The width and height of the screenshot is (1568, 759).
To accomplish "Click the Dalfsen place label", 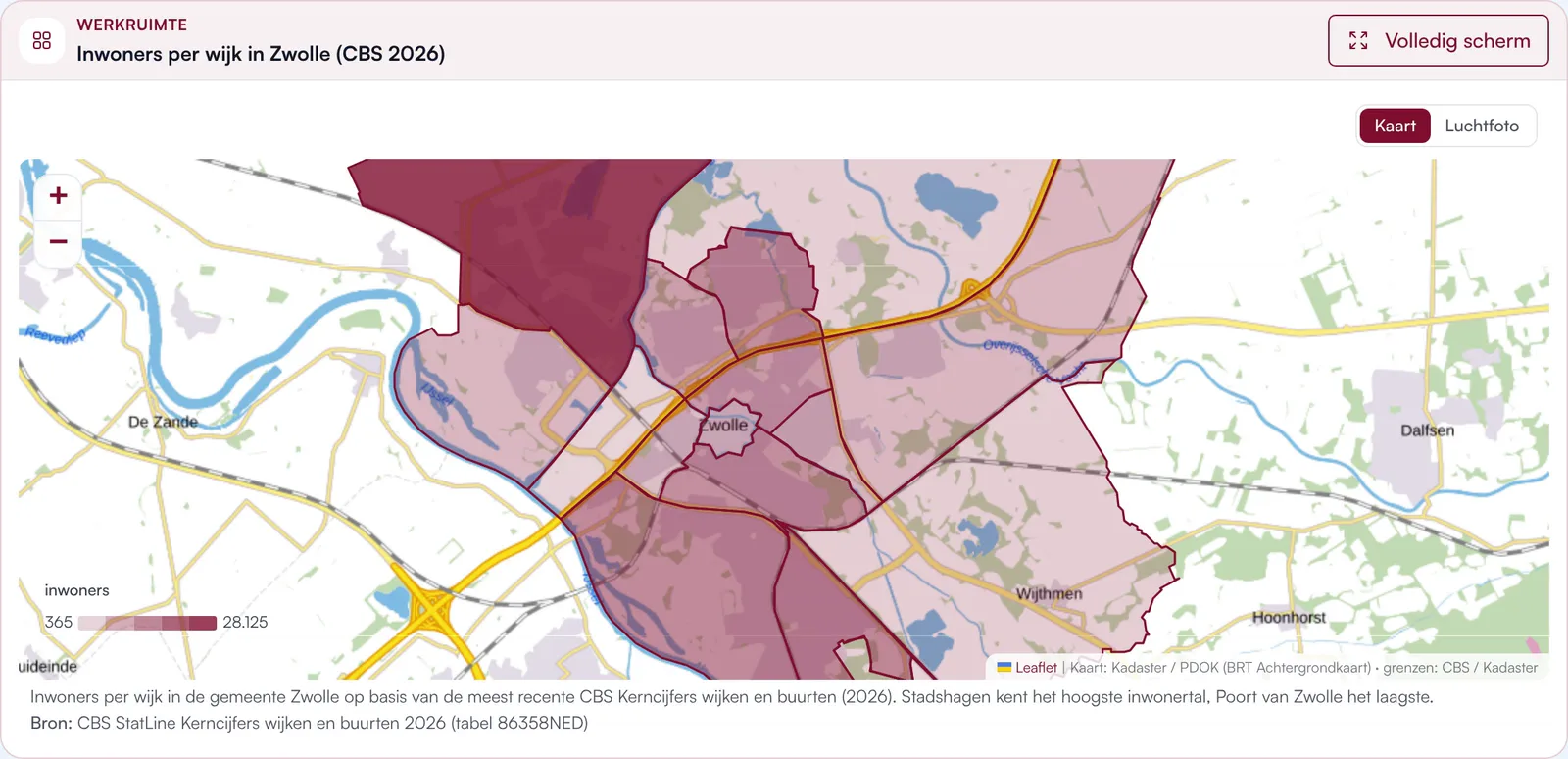I will click(x=1427, y=430).
